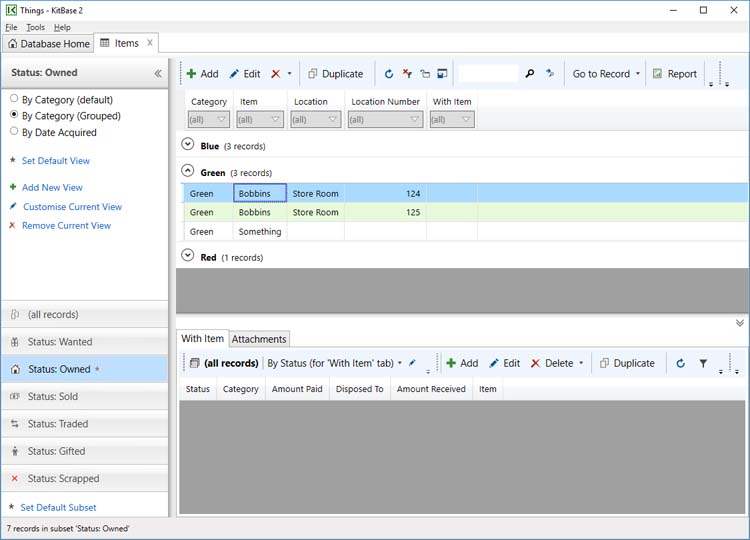
Task: Click Customise Current View link
Action: click(72, 207)
